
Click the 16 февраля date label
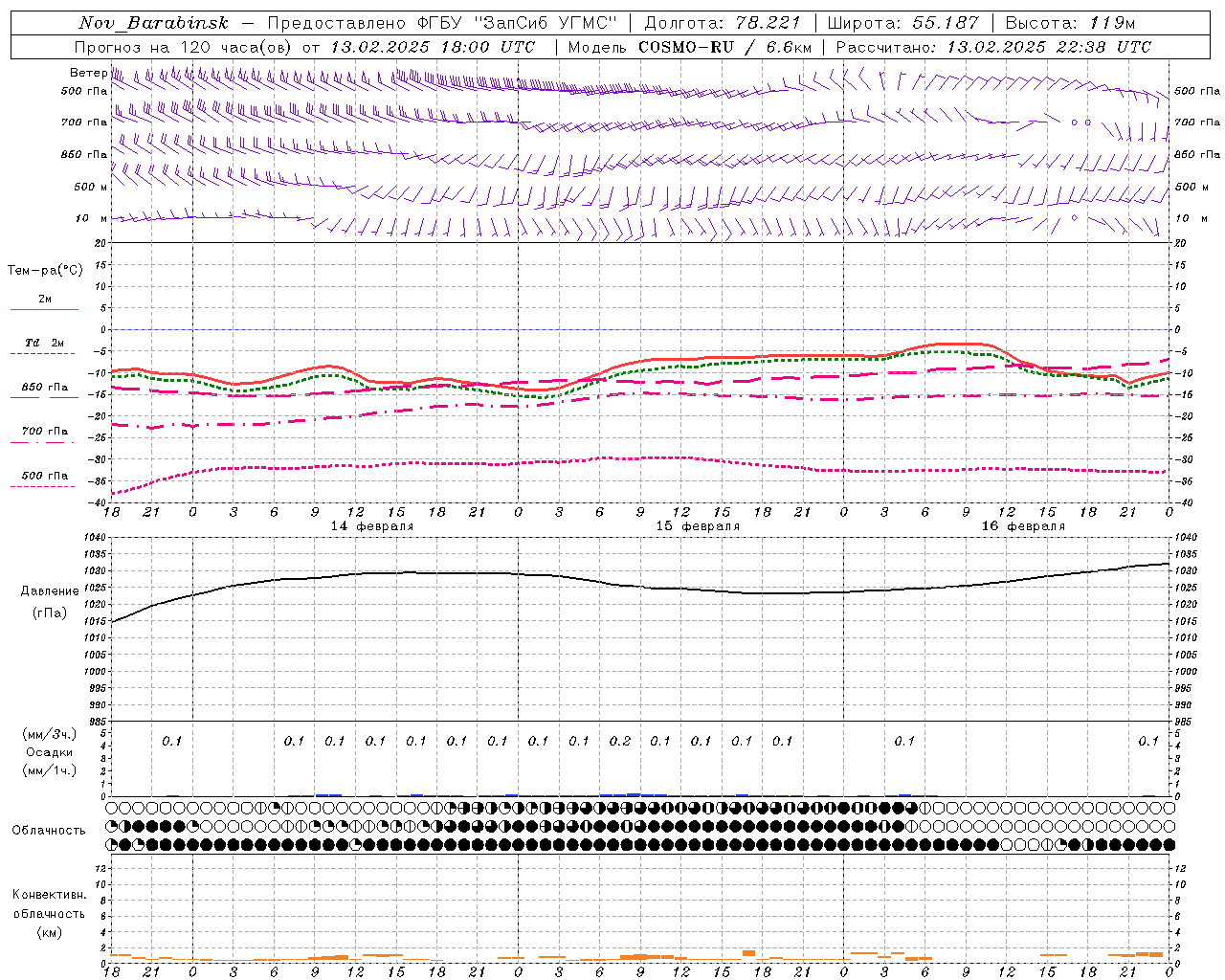pos(1023,526)
